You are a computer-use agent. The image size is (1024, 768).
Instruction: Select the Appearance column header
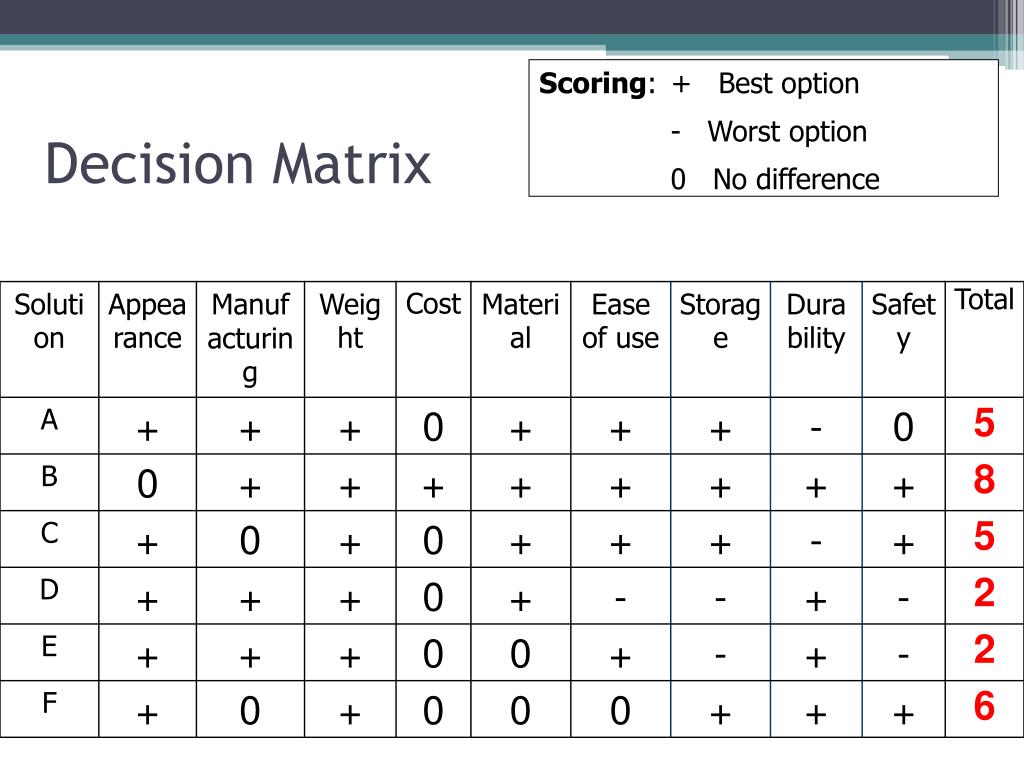point(148,340)
